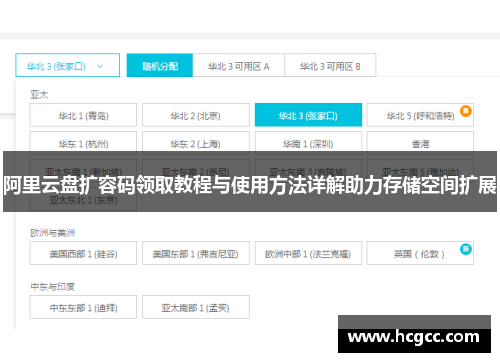Screen dimensions: 500x362
Task: Select the 随机分配 zone option
Action: 160,65
